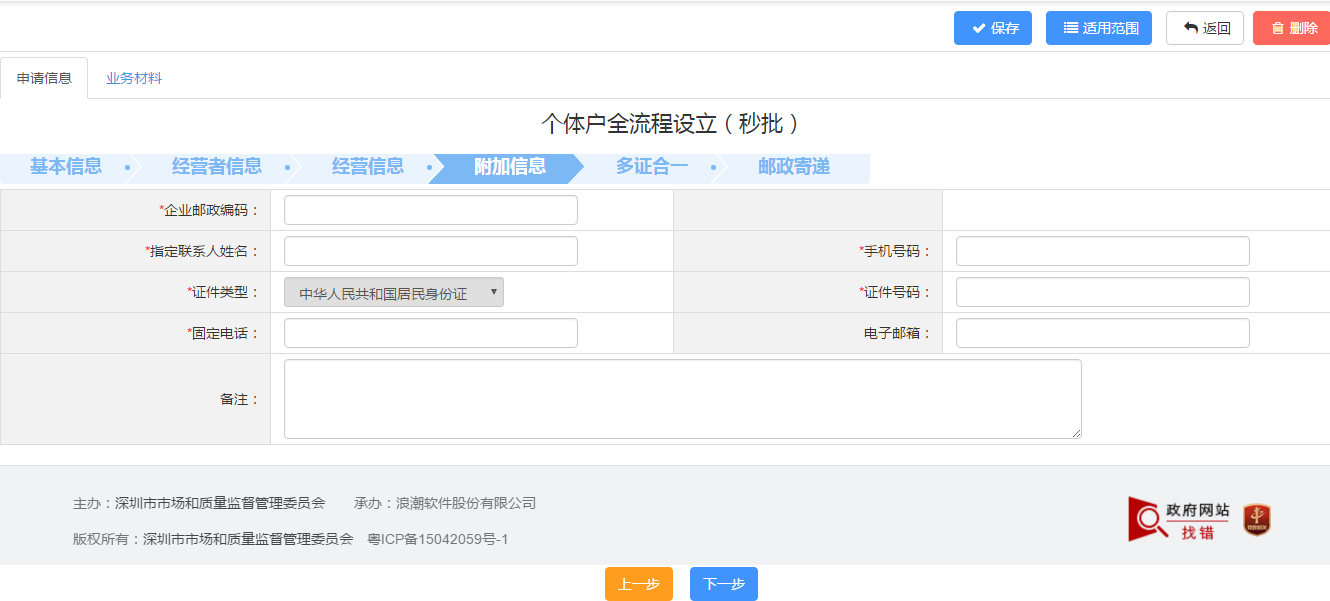Click the 返回 back arrow button
This screenshot has height=601, width=1330.
click(x=1204, y=28)
